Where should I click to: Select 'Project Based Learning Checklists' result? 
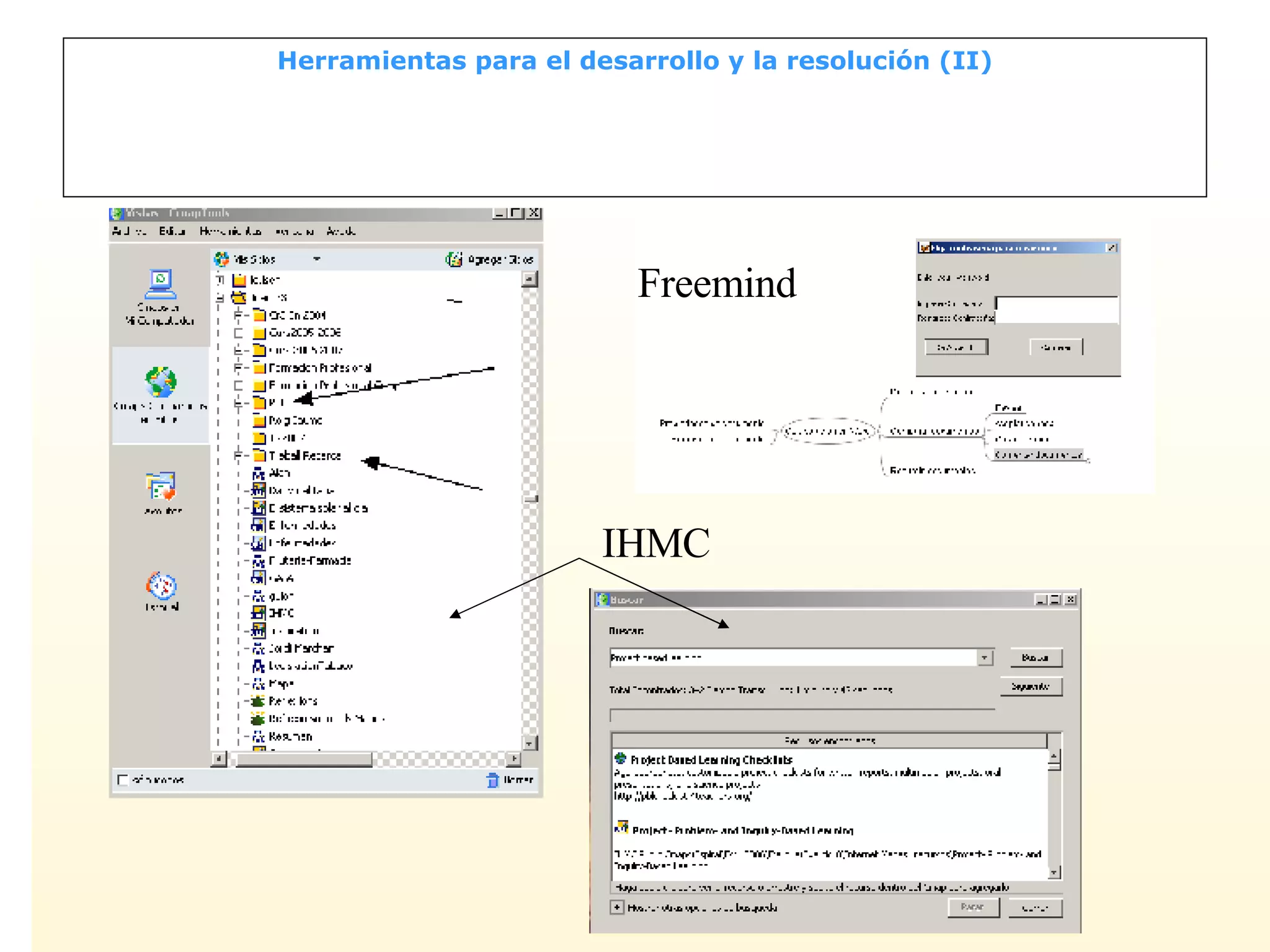tap(711, 760)
